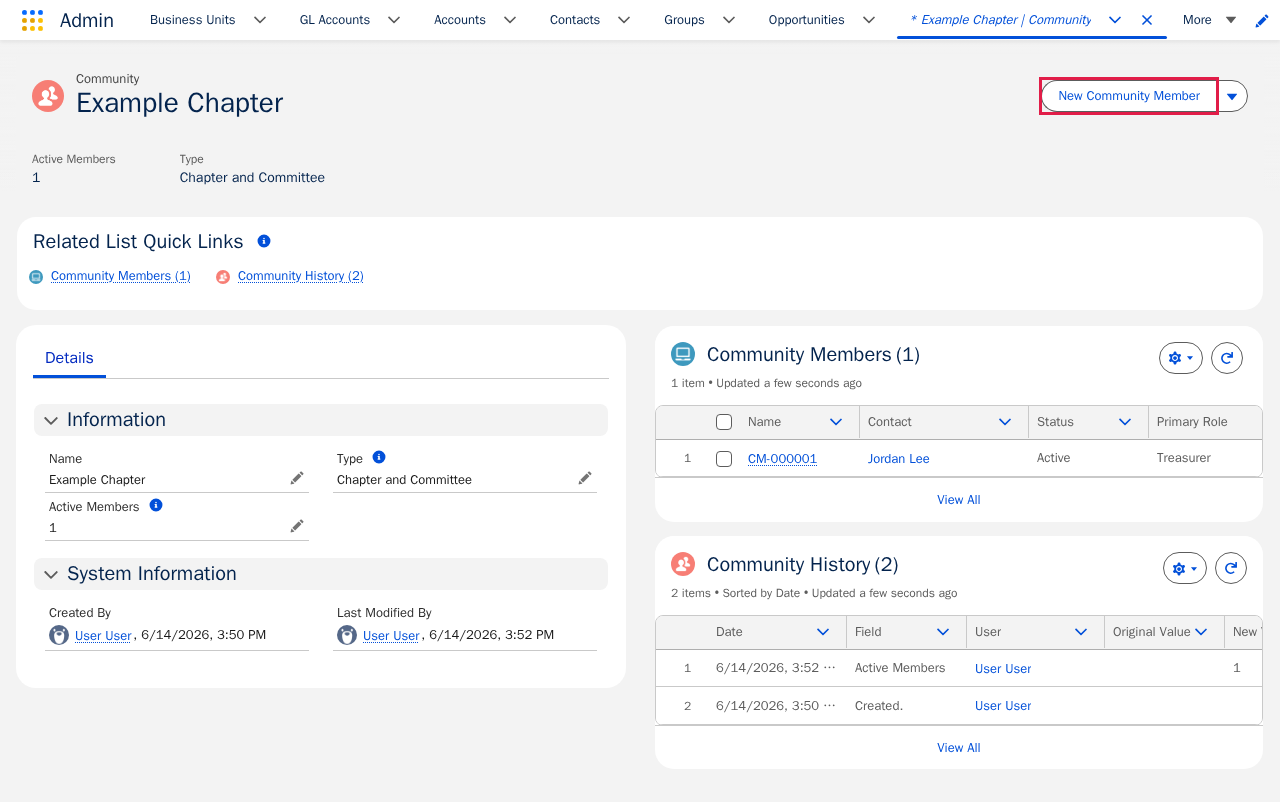Open Community History list gear settings
The image size is (1280, 802).
[x=1185, y=568]
